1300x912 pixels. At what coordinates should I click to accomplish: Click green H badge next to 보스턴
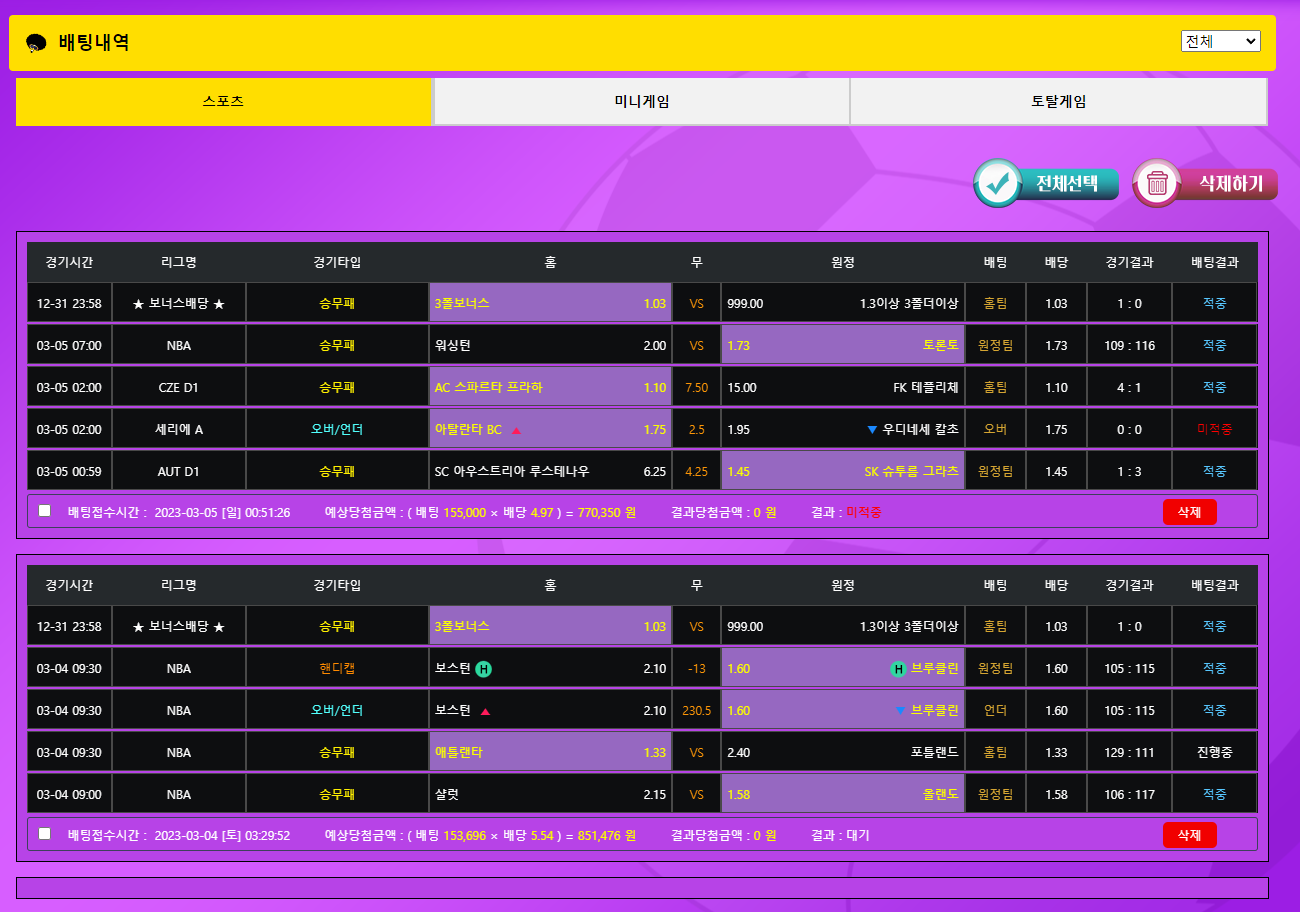(483, 669)
